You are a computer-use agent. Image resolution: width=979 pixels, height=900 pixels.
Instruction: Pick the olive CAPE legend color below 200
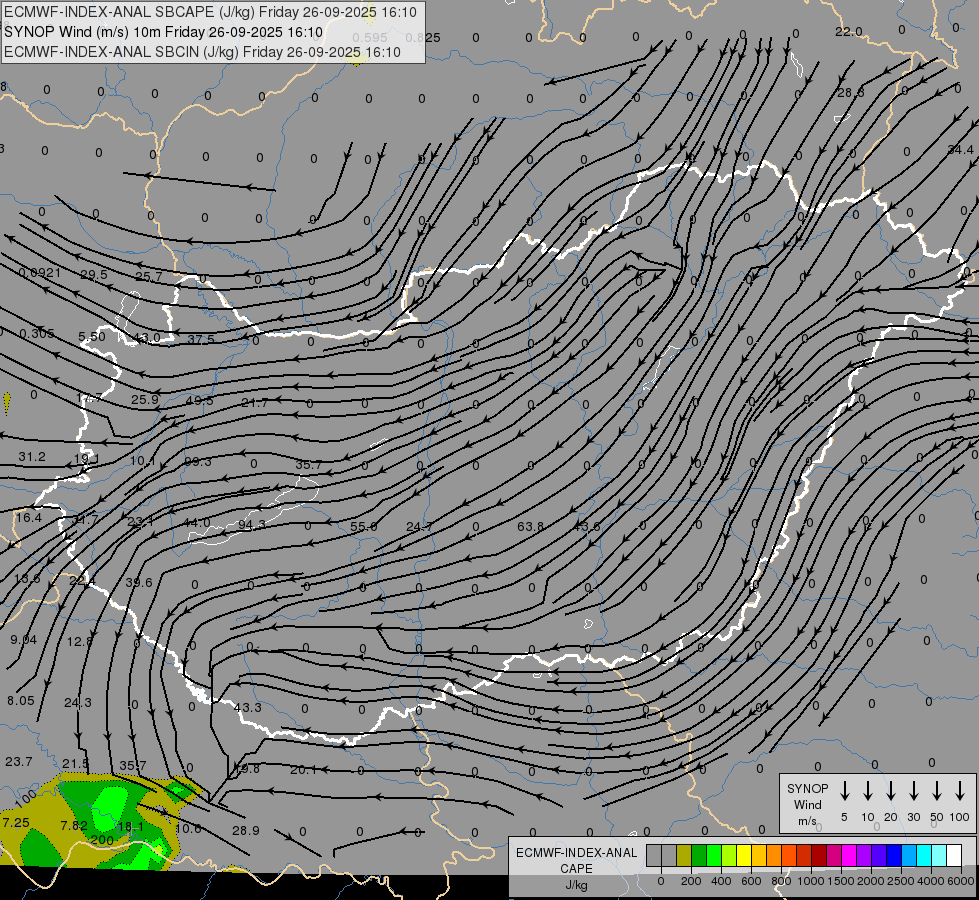(684, 856)
